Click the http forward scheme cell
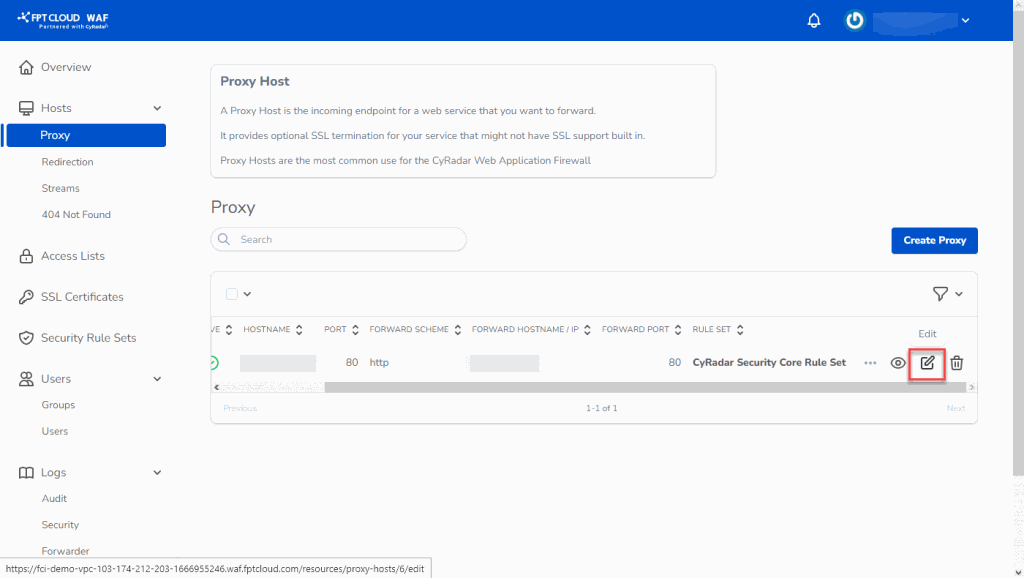The height and width of the screenshot is (578, 1024). 379,362
